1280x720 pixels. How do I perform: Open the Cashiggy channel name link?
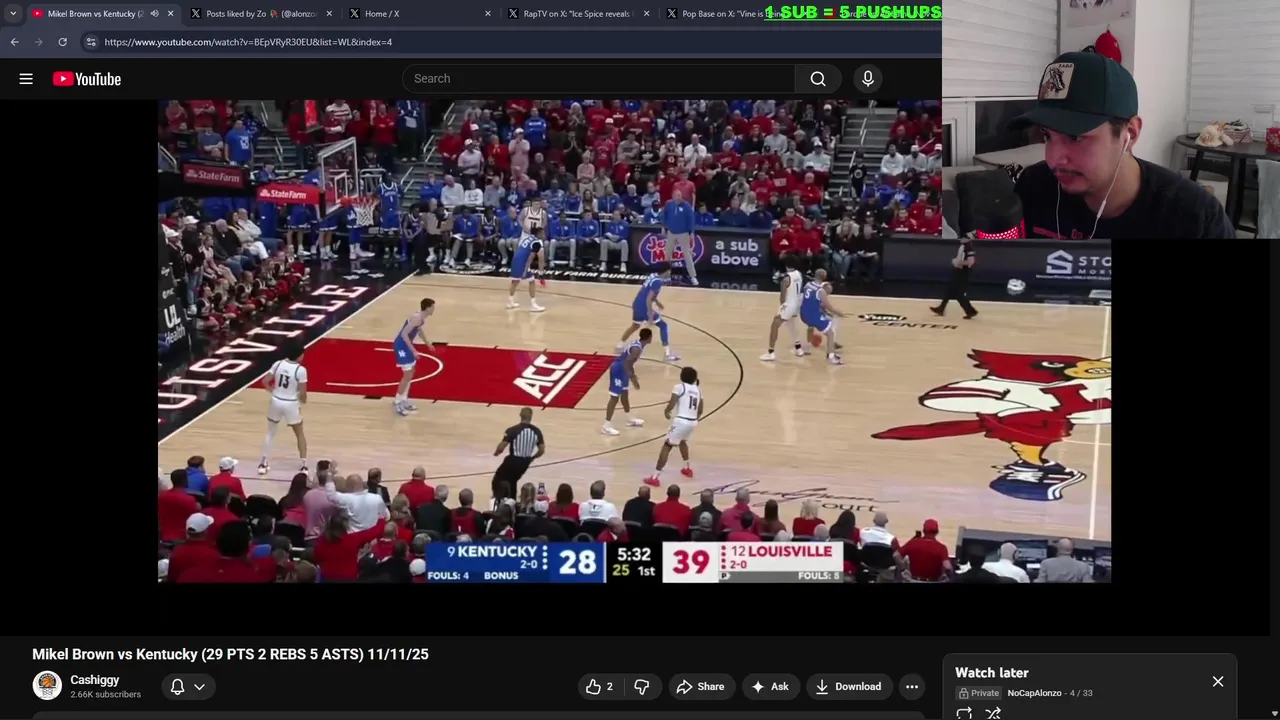pos(94,680)
